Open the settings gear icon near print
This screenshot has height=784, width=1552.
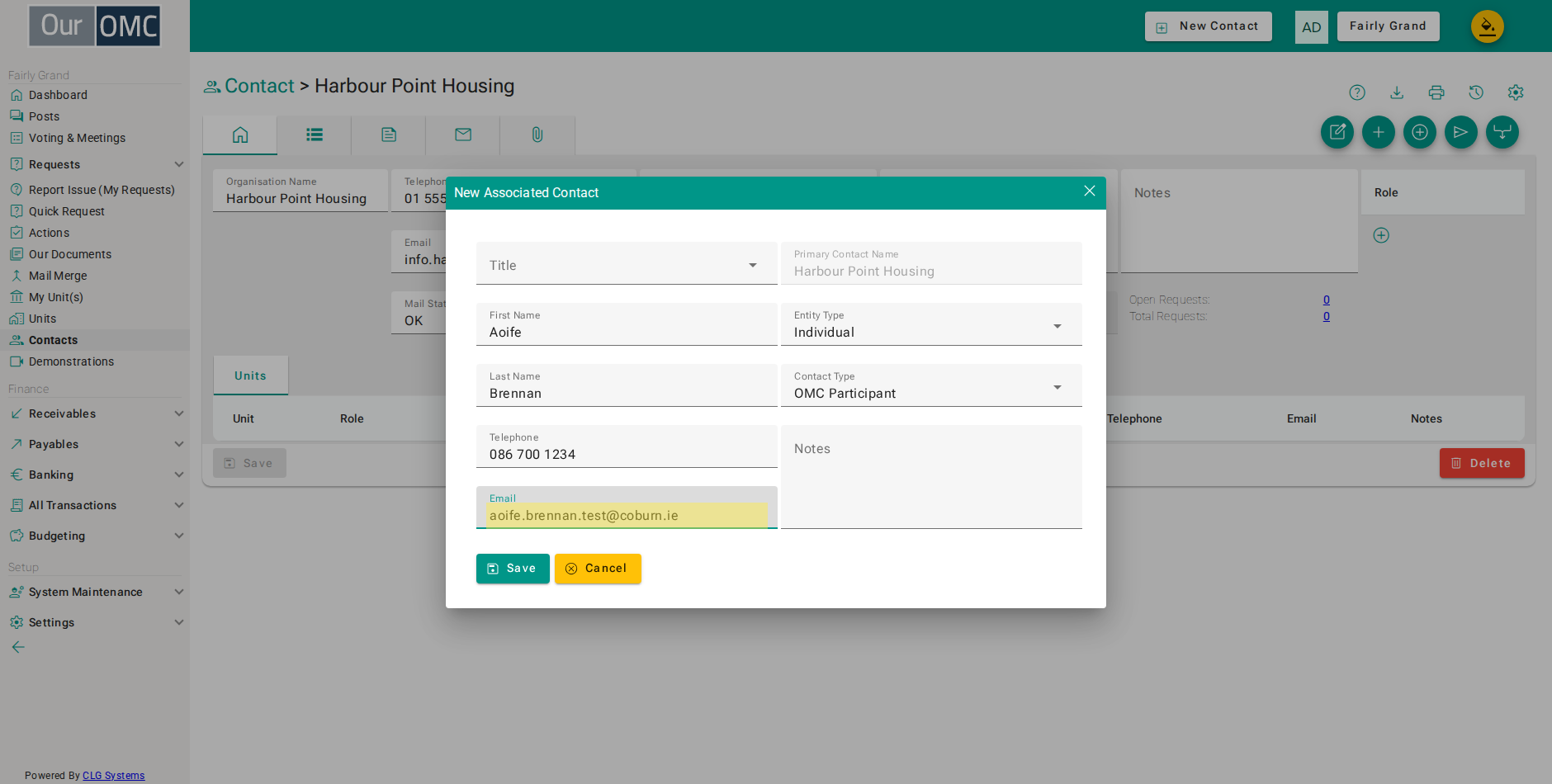(1516, 92)
